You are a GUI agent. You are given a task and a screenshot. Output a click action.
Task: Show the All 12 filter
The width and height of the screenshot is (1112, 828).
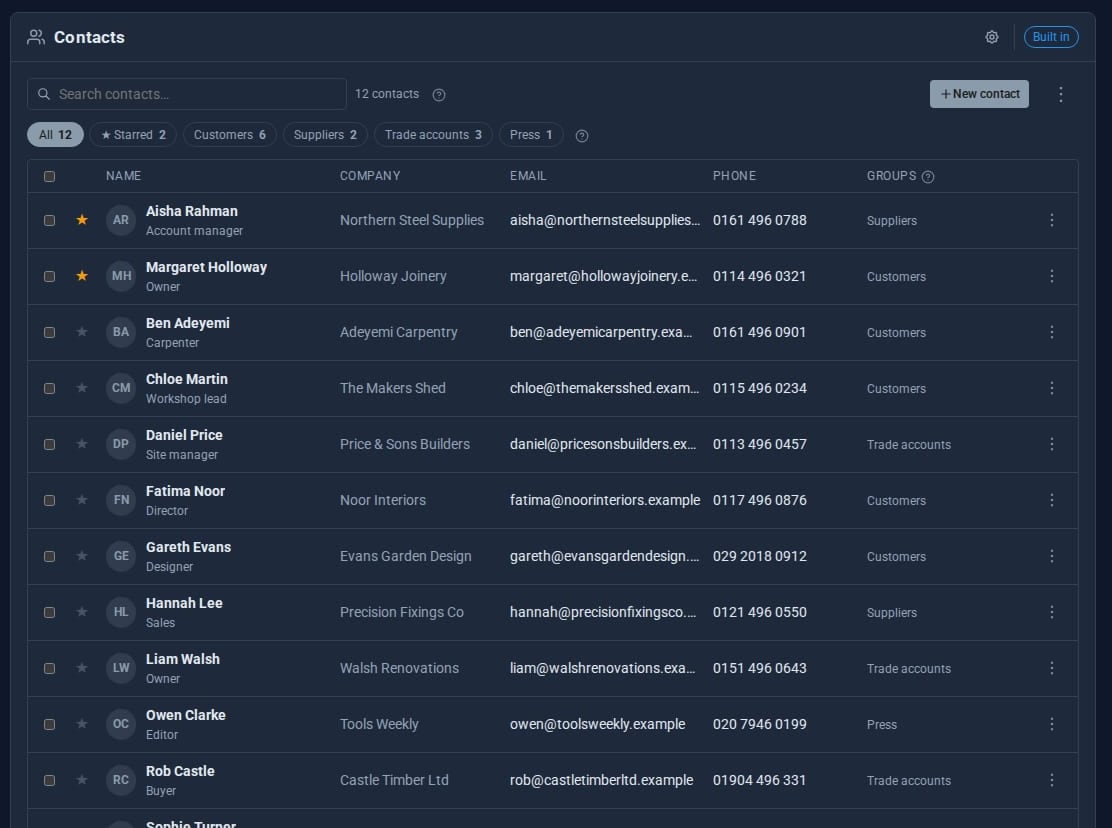[x=55, y=135]
